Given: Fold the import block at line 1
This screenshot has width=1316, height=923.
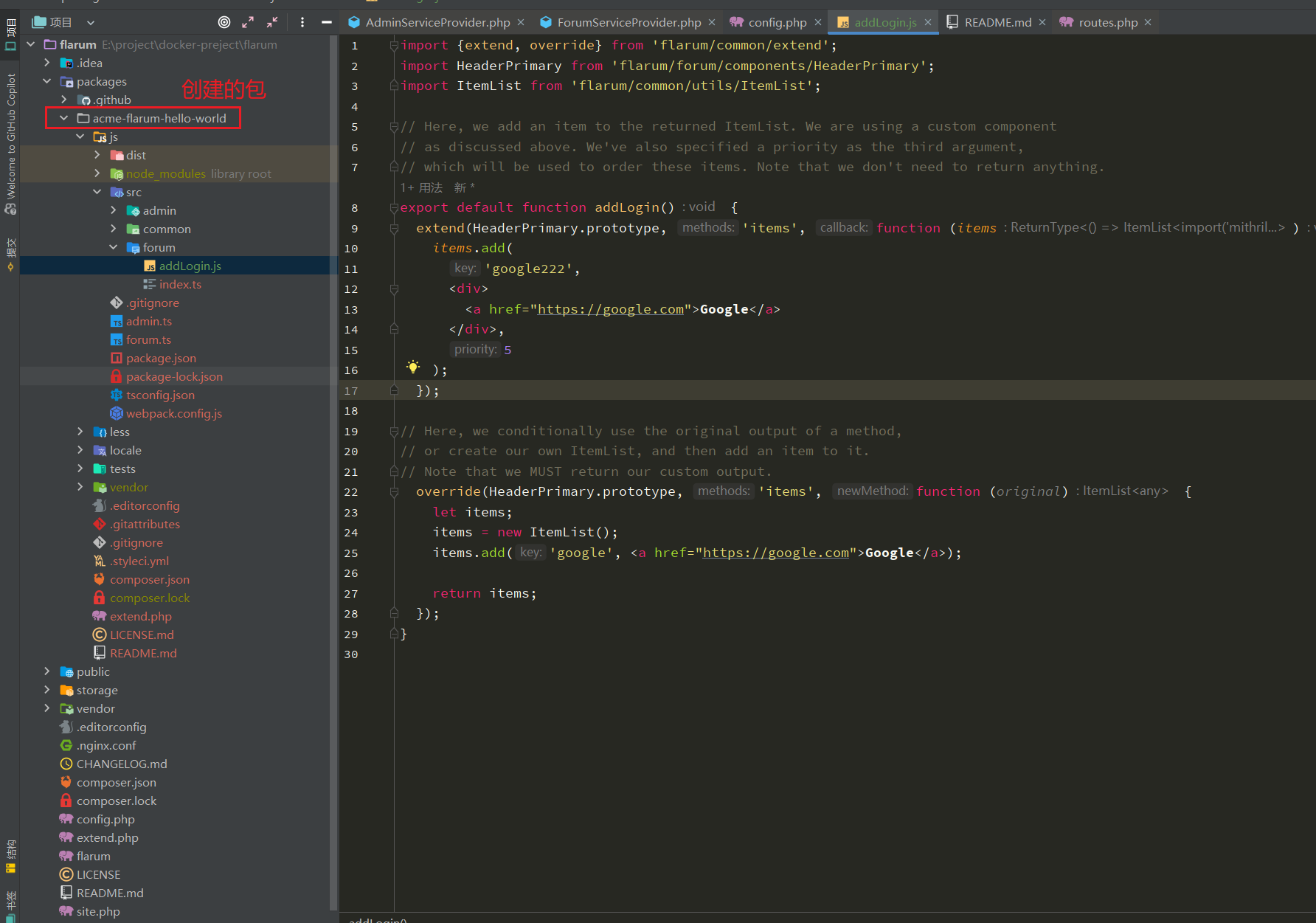Looking at the screenshot, I should click(x=394, y=46).
